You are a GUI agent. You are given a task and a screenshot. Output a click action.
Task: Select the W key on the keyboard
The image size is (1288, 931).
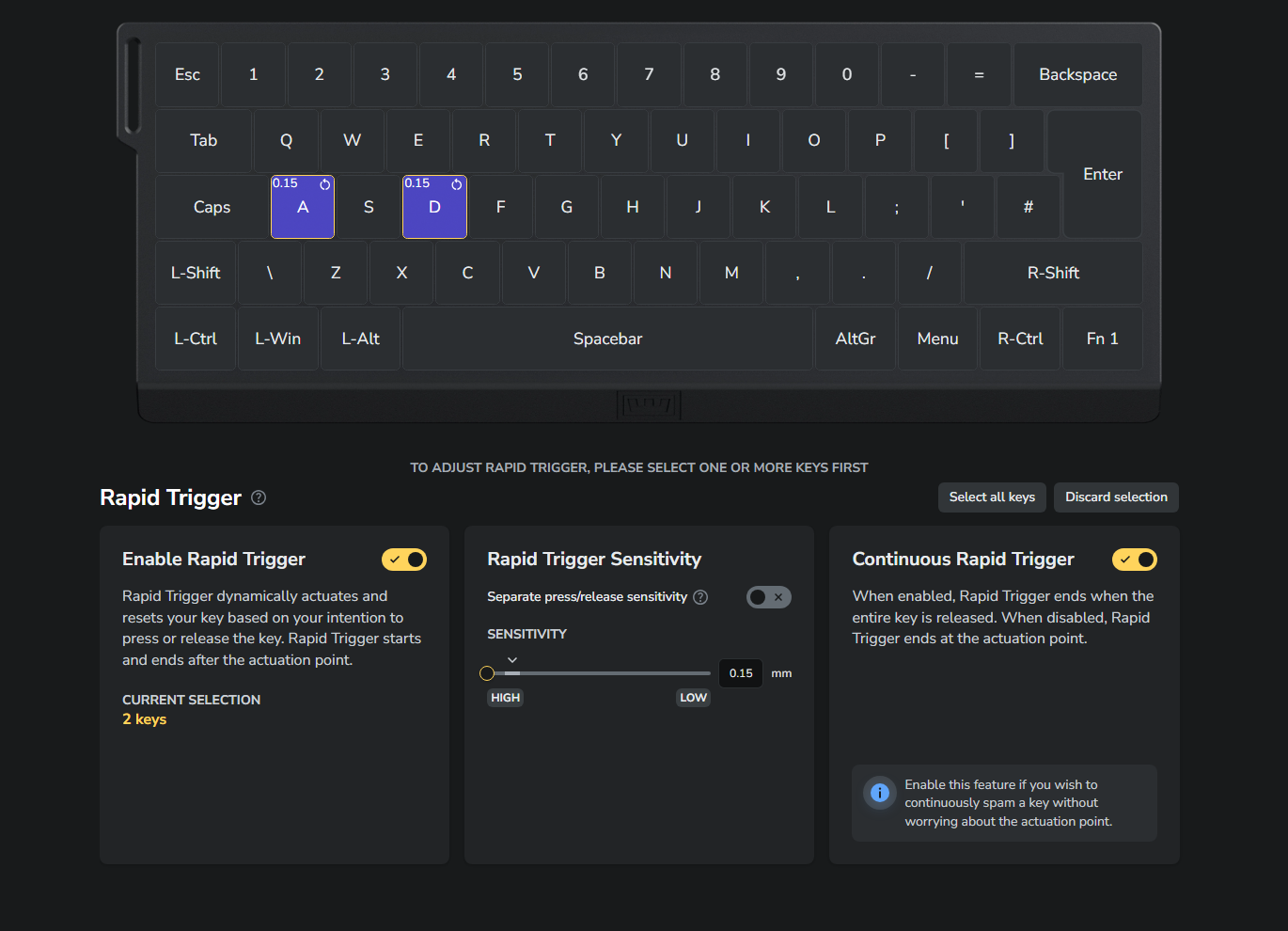(352, 140)
